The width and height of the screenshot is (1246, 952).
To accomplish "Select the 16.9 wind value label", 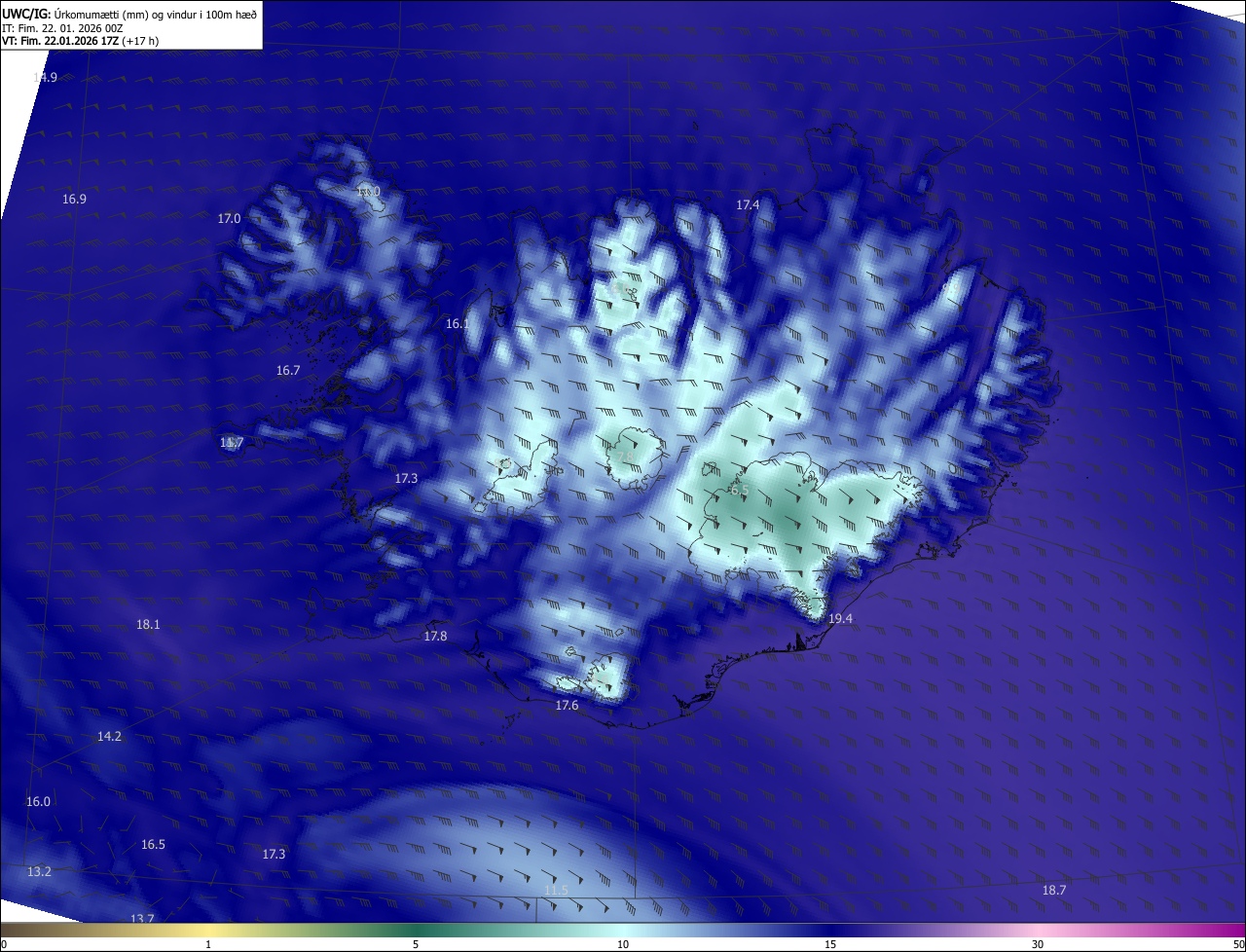I will pyautogui.click(x=74, y=199).
